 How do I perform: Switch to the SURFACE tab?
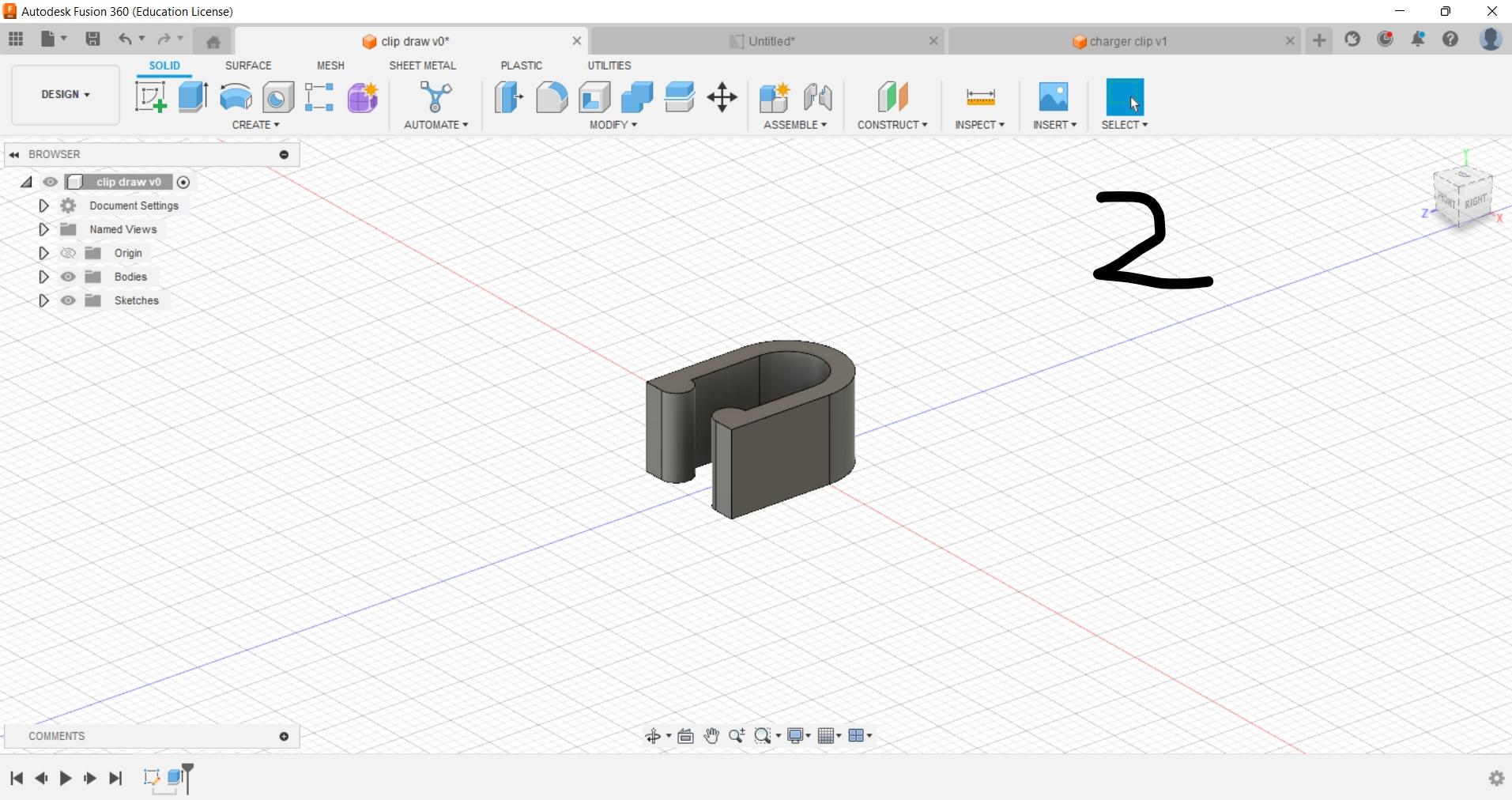[248, 66]
